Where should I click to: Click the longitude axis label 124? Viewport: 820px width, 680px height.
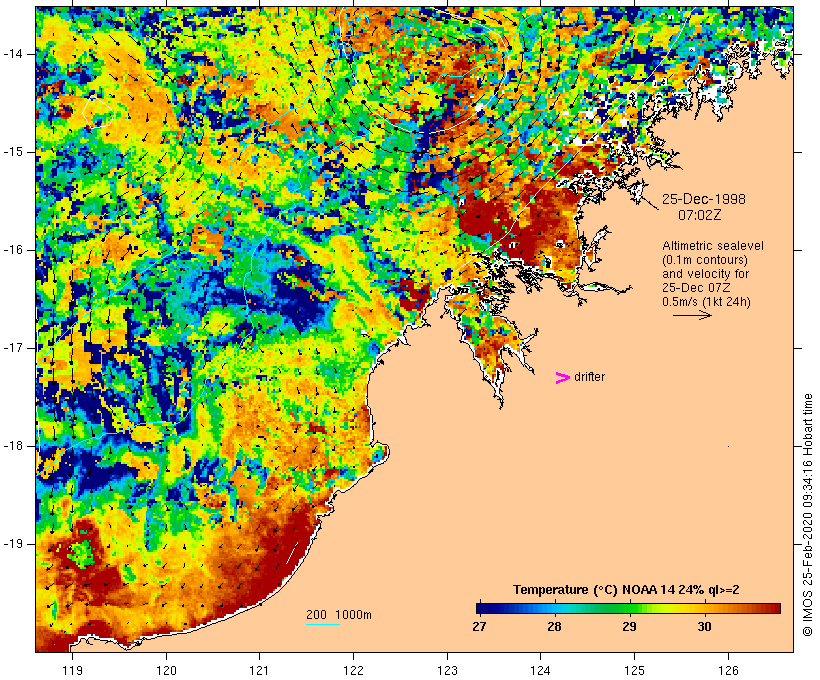pos(541,670)
